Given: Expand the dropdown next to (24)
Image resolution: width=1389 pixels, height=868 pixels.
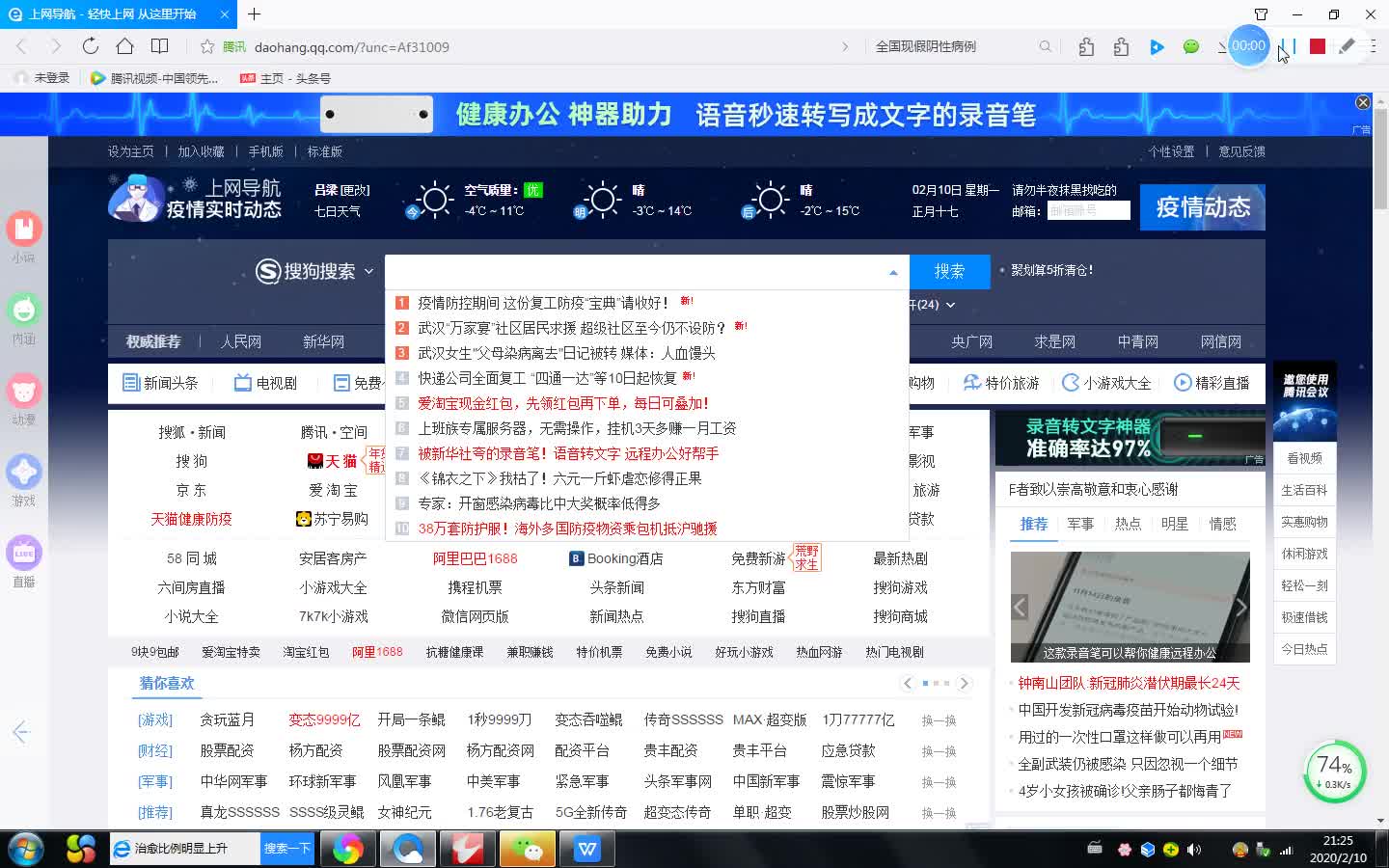Looking at the screenshot, I should (950, 305).
